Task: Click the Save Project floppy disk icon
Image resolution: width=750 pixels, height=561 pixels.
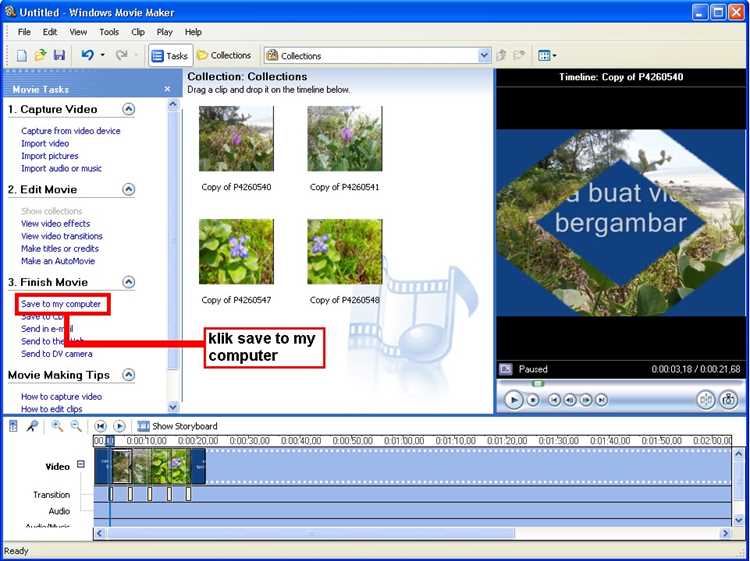Action: coord(59,55)
